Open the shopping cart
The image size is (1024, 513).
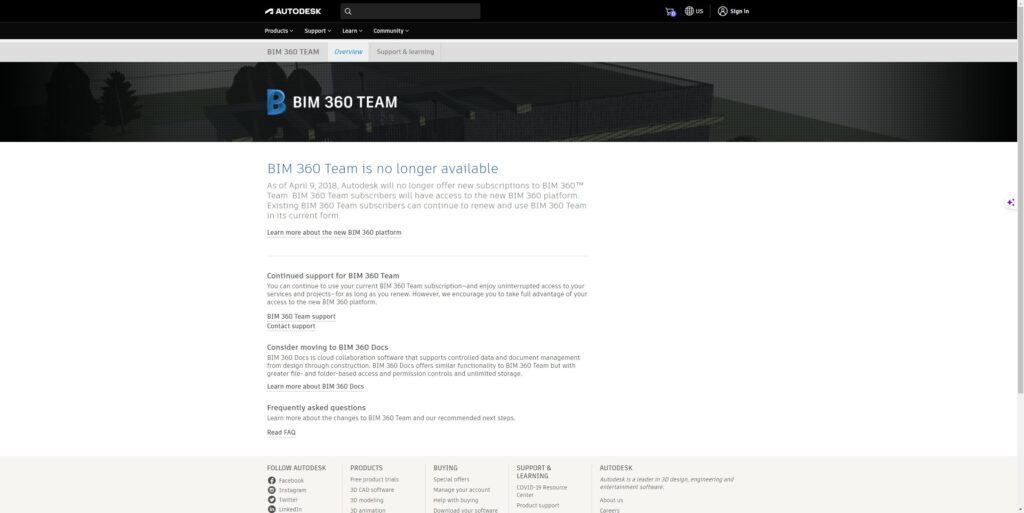[670, 11]
